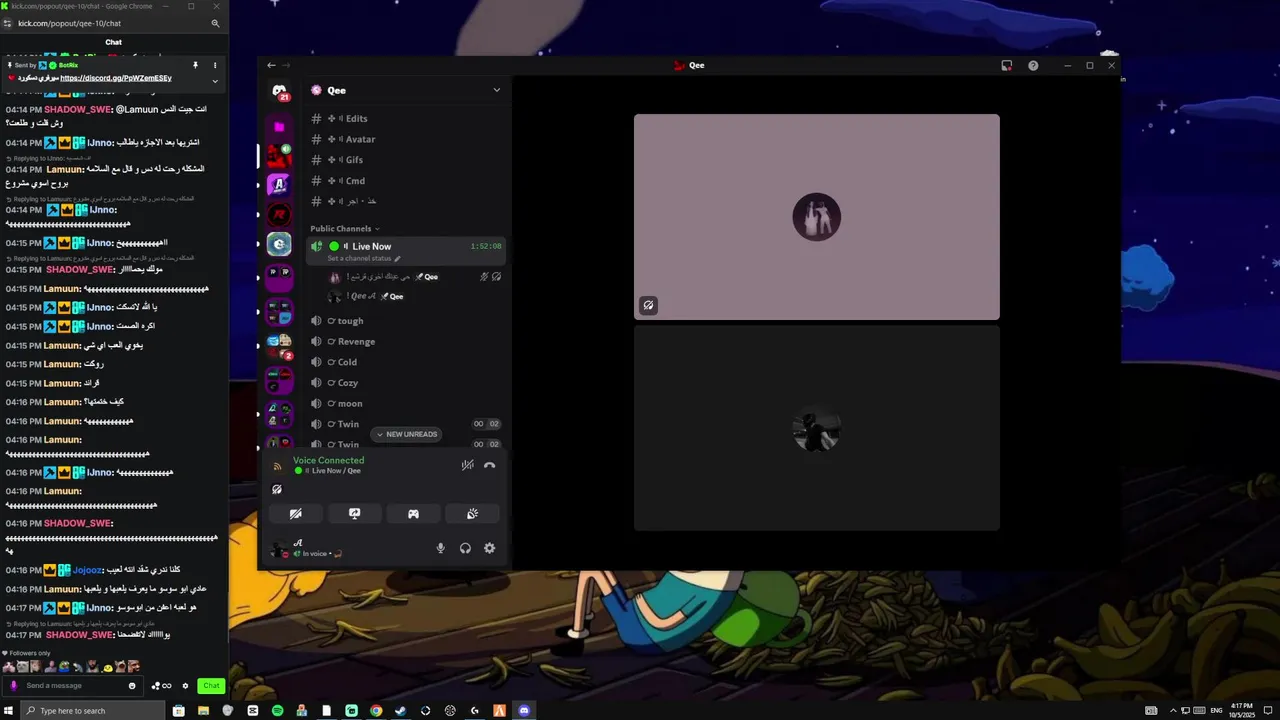Join the Cold voice channel
Screen dimensions: 1280x720
click(405, 362)
